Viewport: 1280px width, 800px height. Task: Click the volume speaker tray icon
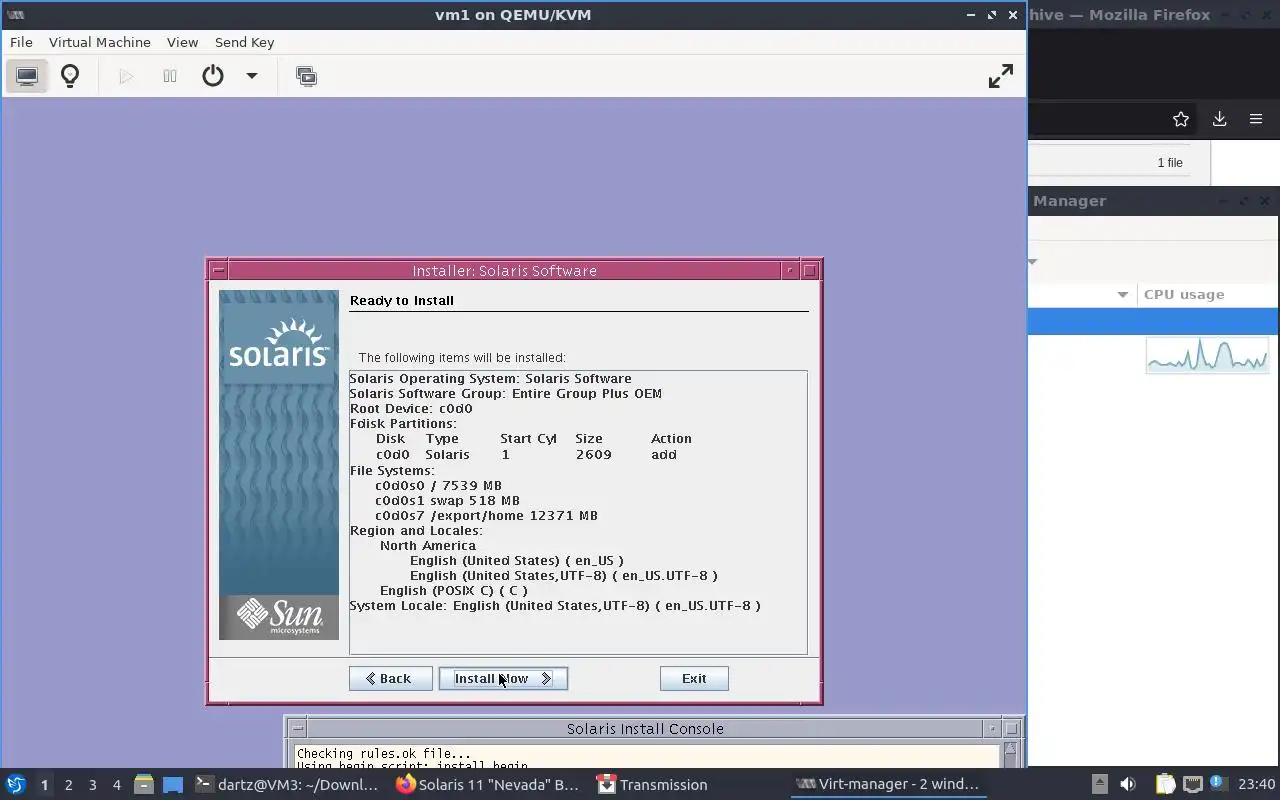(1128, 784)
